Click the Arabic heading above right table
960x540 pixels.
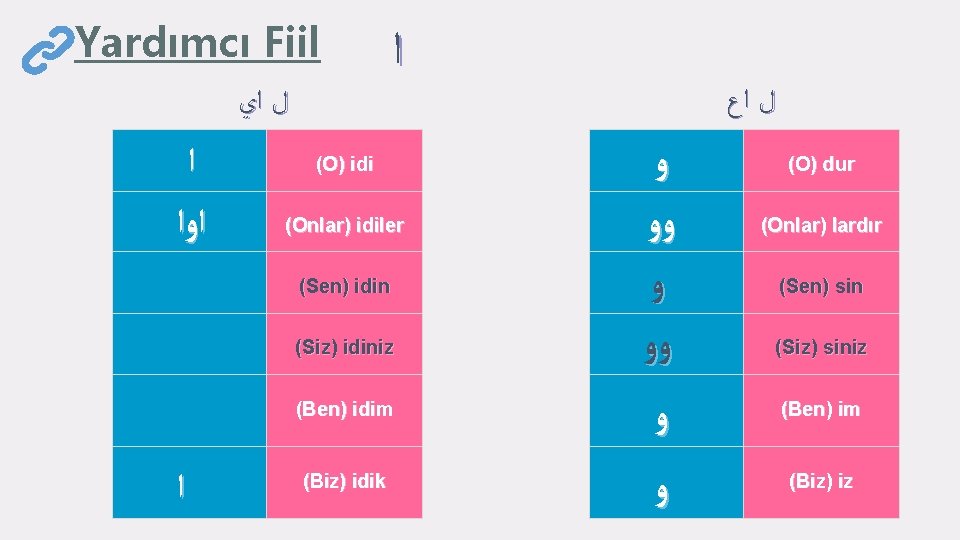pyautogui.click(x=751, y=104)
